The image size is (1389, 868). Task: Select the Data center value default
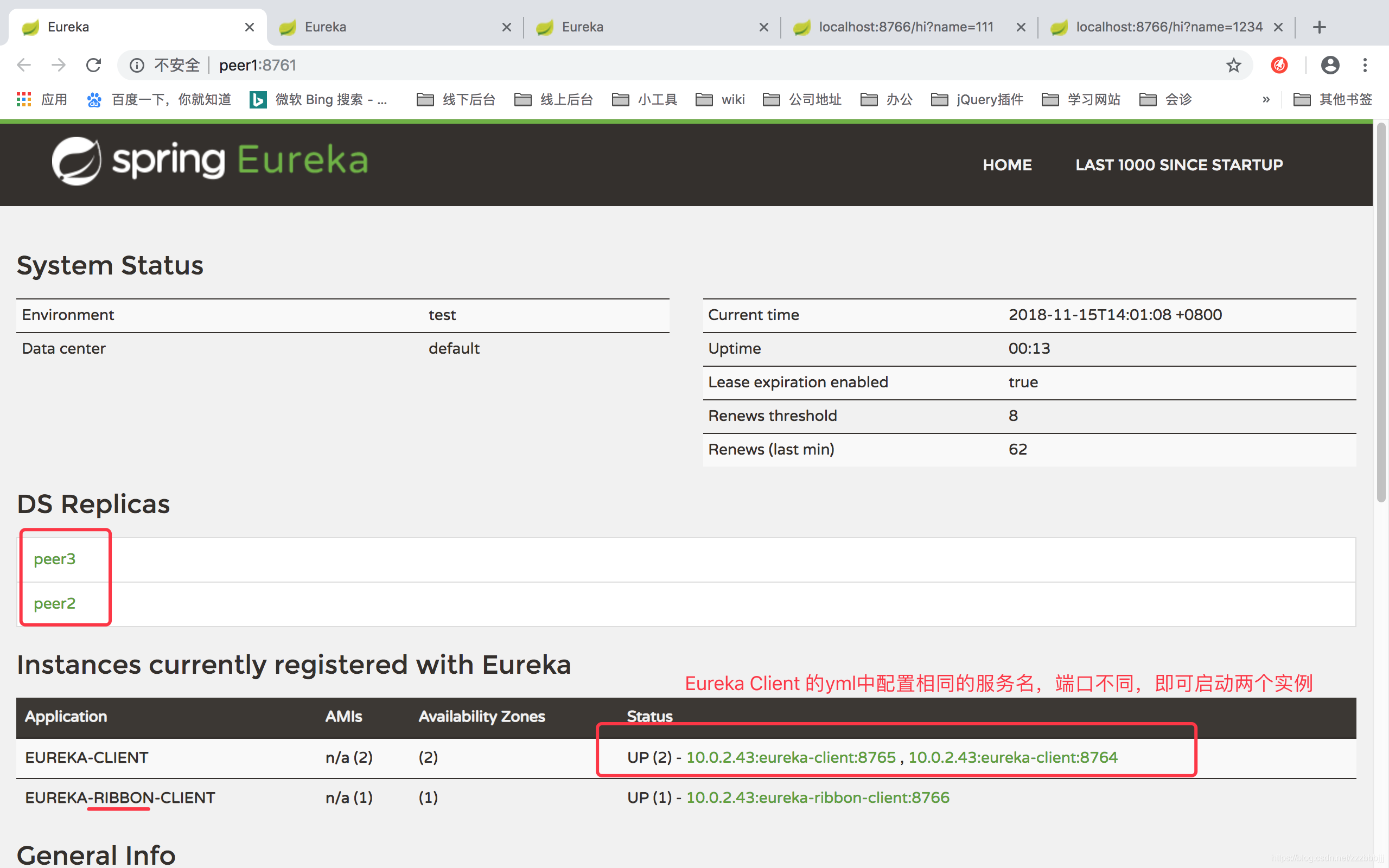point(454,348)
